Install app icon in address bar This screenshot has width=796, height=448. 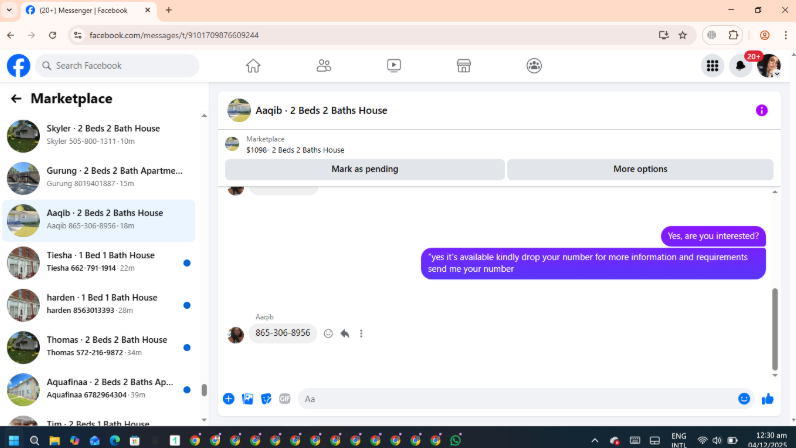pyautogui.click(x=663, y=35)
